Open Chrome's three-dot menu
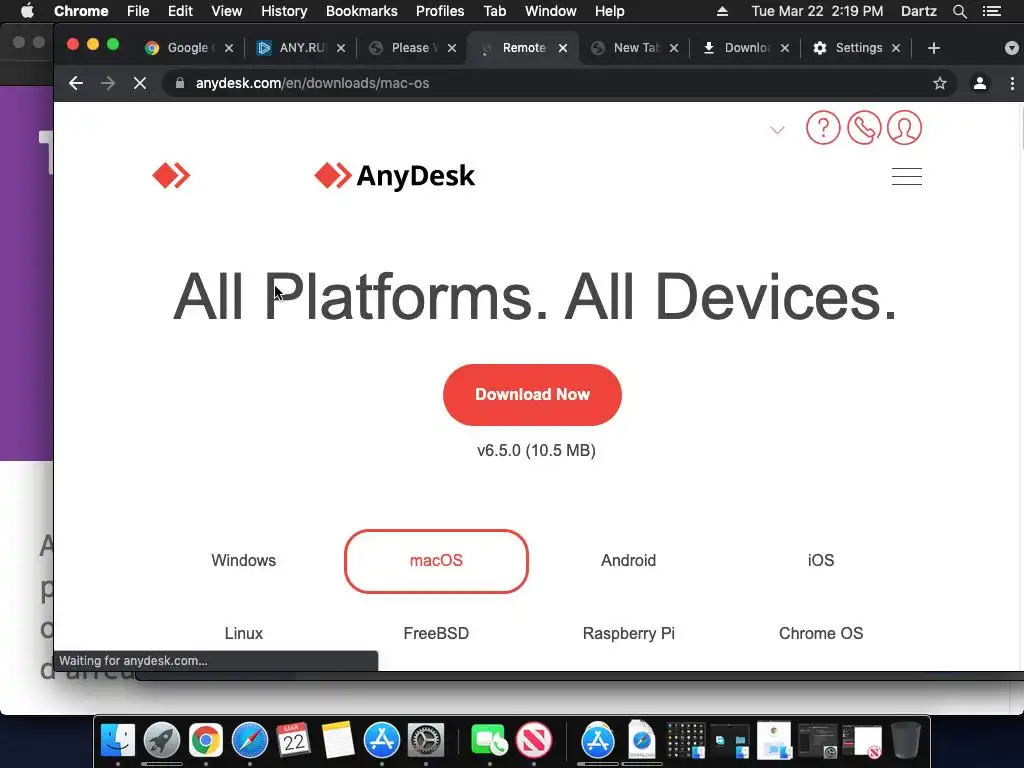This screenshot has width=1024, height=768. coord(1012,83)
